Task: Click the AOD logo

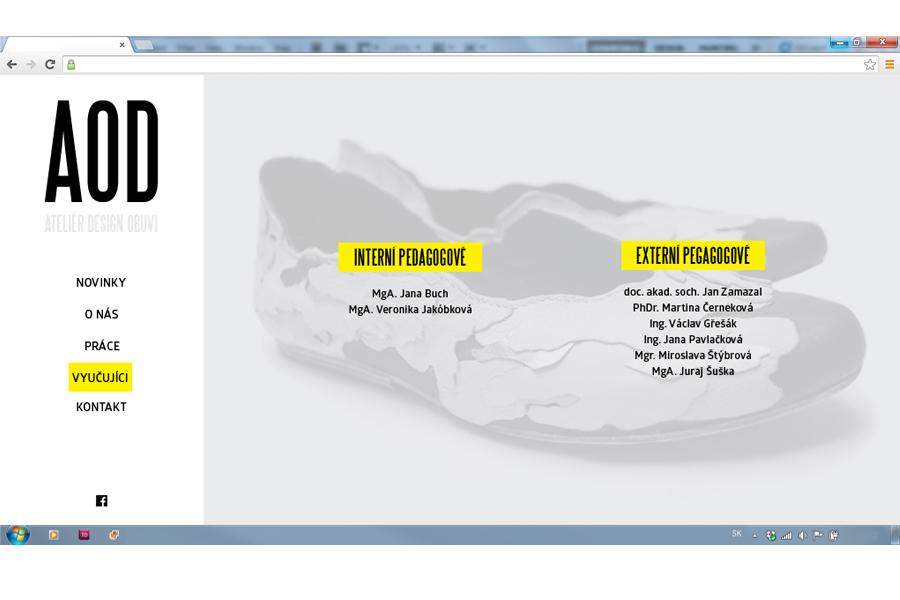Action: click(x=101, y=153)
